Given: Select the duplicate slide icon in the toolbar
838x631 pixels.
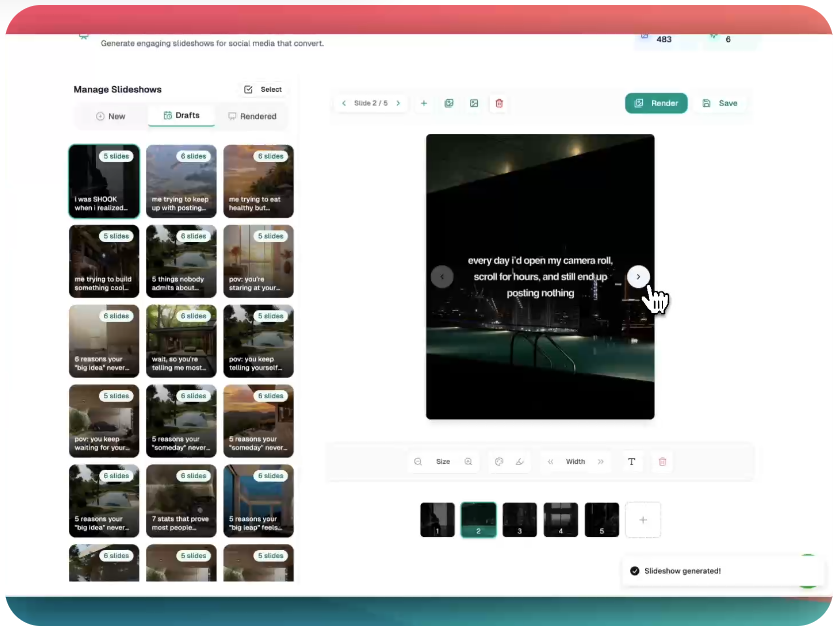Looking at the screenshot, I should point(449,103).
